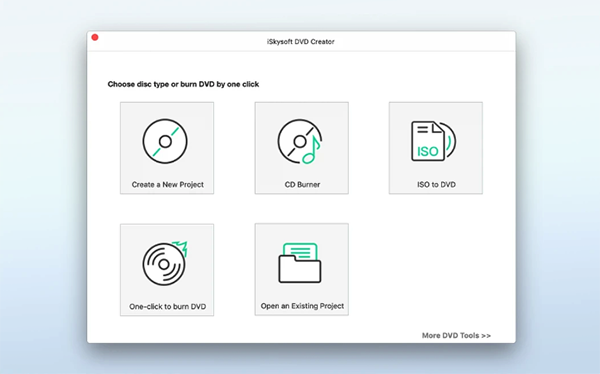
Task: Open the More DVD Tools link
Action: 456,335
